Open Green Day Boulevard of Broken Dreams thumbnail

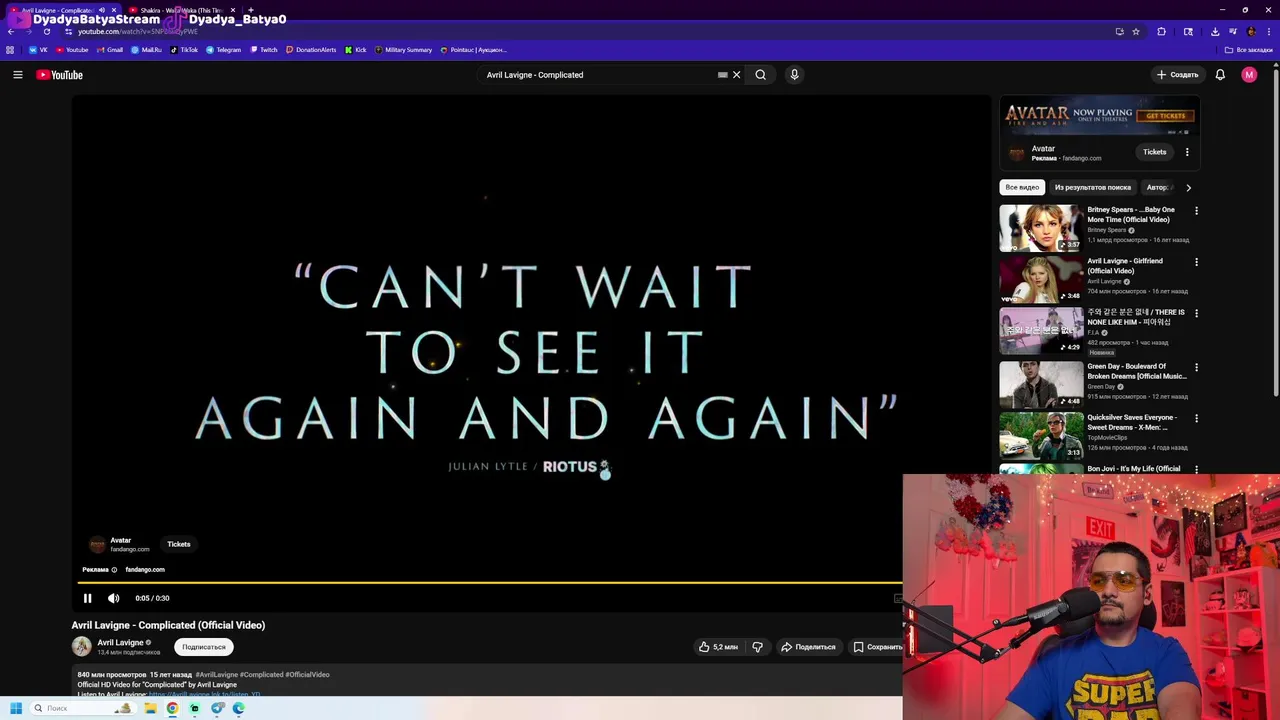[1041, 383]
